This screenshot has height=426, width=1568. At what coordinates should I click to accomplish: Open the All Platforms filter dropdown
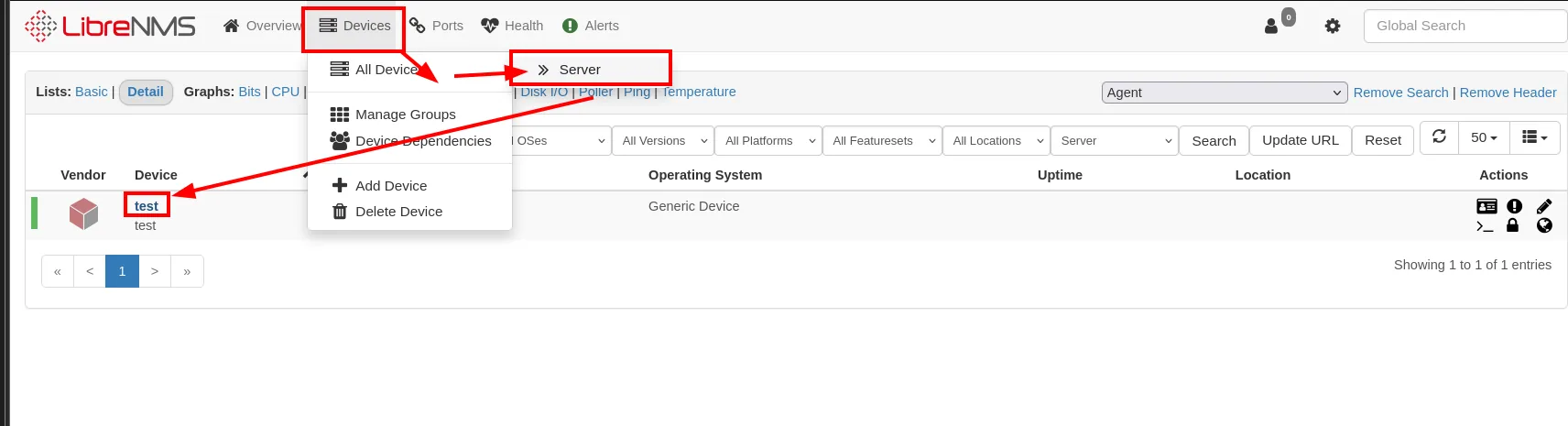point(768,141)
